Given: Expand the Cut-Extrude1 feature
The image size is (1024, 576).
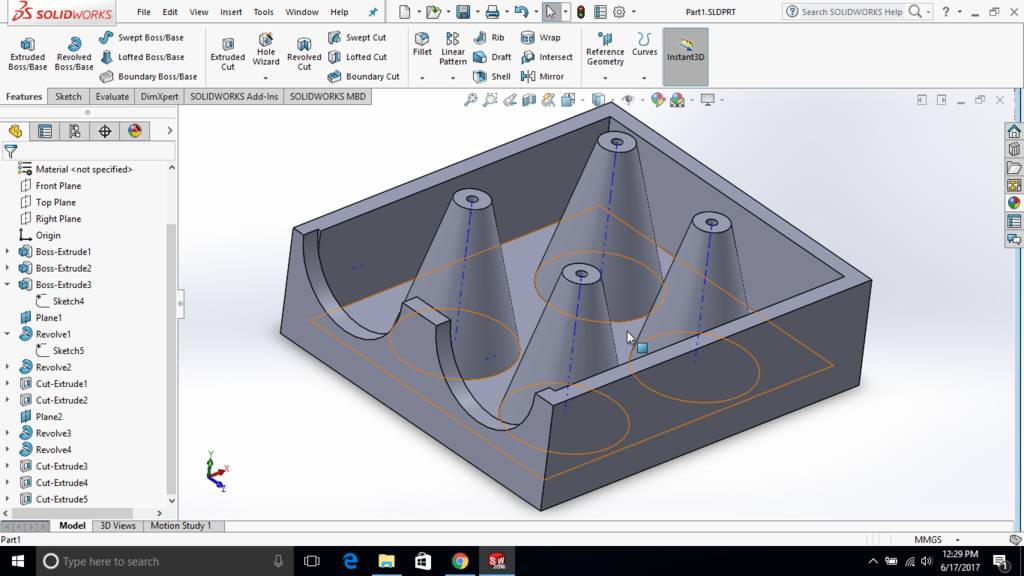Looking at the screenshot, I should click(x=7, y=383).
